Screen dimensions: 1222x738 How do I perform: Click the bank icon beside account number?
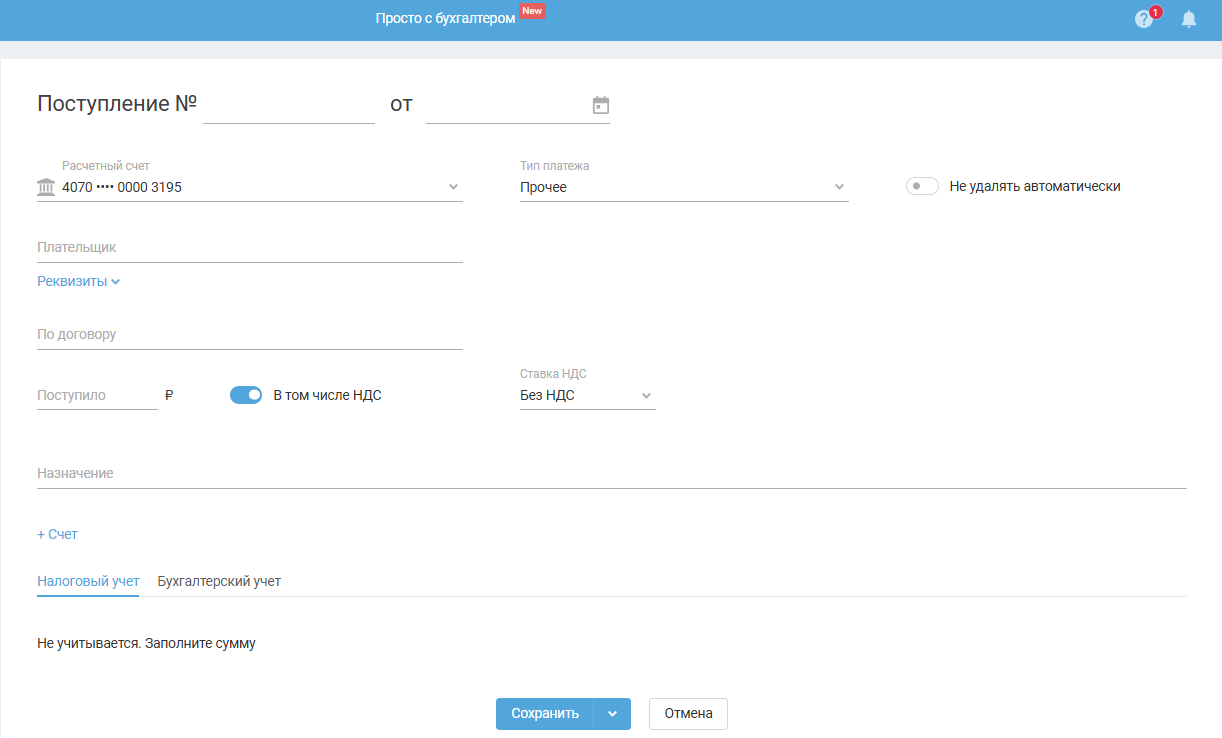(x=46, y=187)
